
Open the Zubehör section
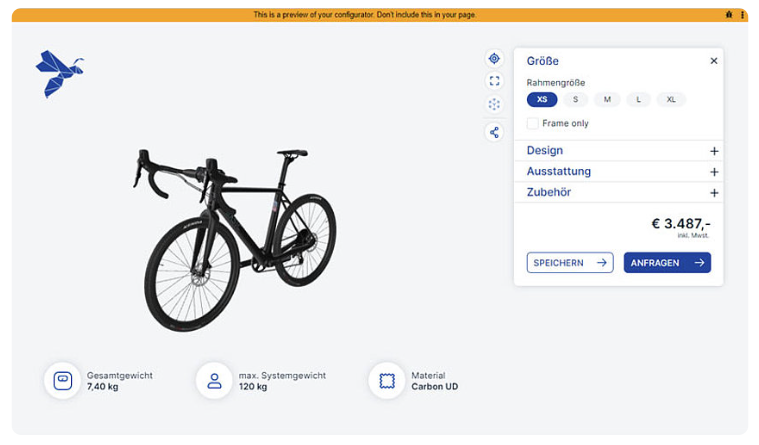(x=714, y=193)
